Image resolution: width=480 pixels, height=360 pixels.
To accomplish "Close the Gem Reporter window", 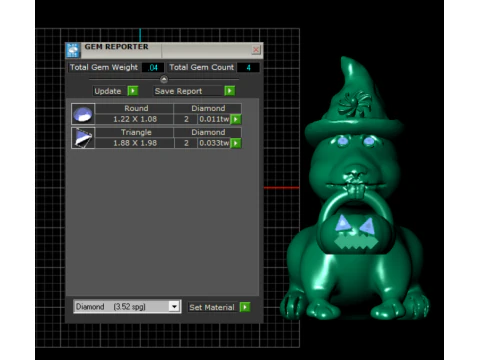I will click(x=256, y=50).
